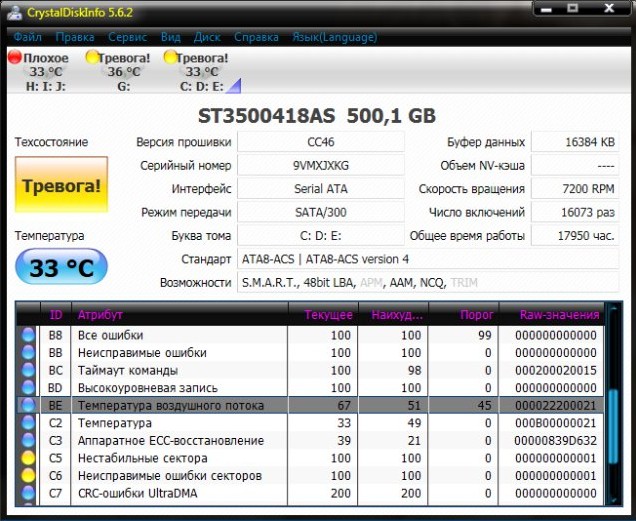Click the yellow Тревога! health status button
The height and width of the screenshot is (521, 636).
click(x=61, y=185)
